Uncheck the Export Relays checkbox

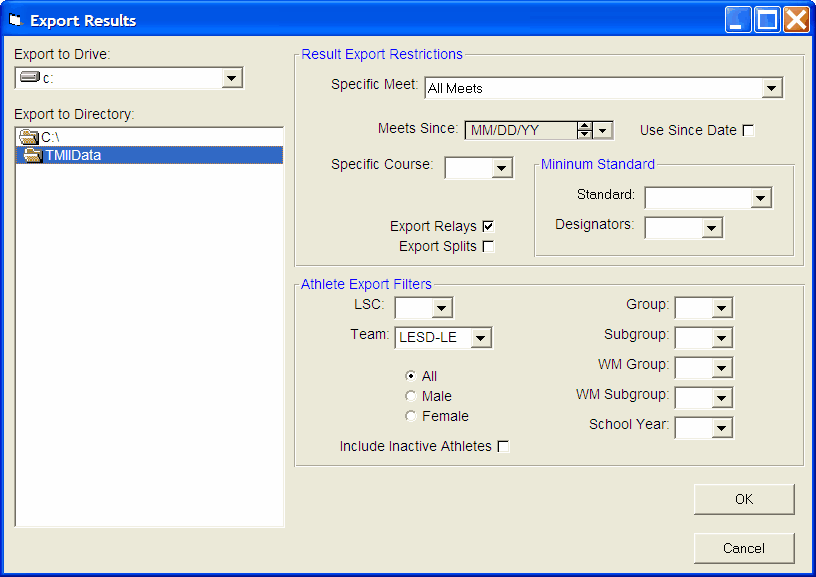(x=488, y=227)
